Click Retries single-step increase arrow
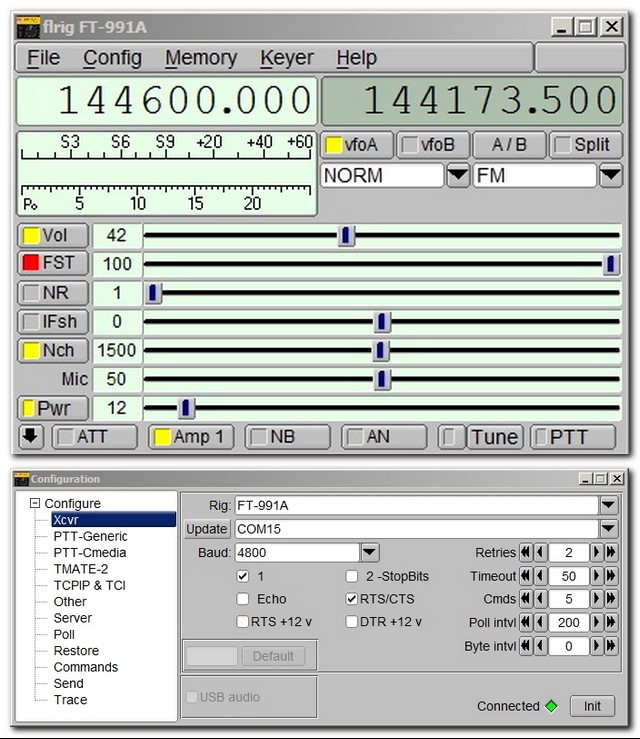 (597, 552)
